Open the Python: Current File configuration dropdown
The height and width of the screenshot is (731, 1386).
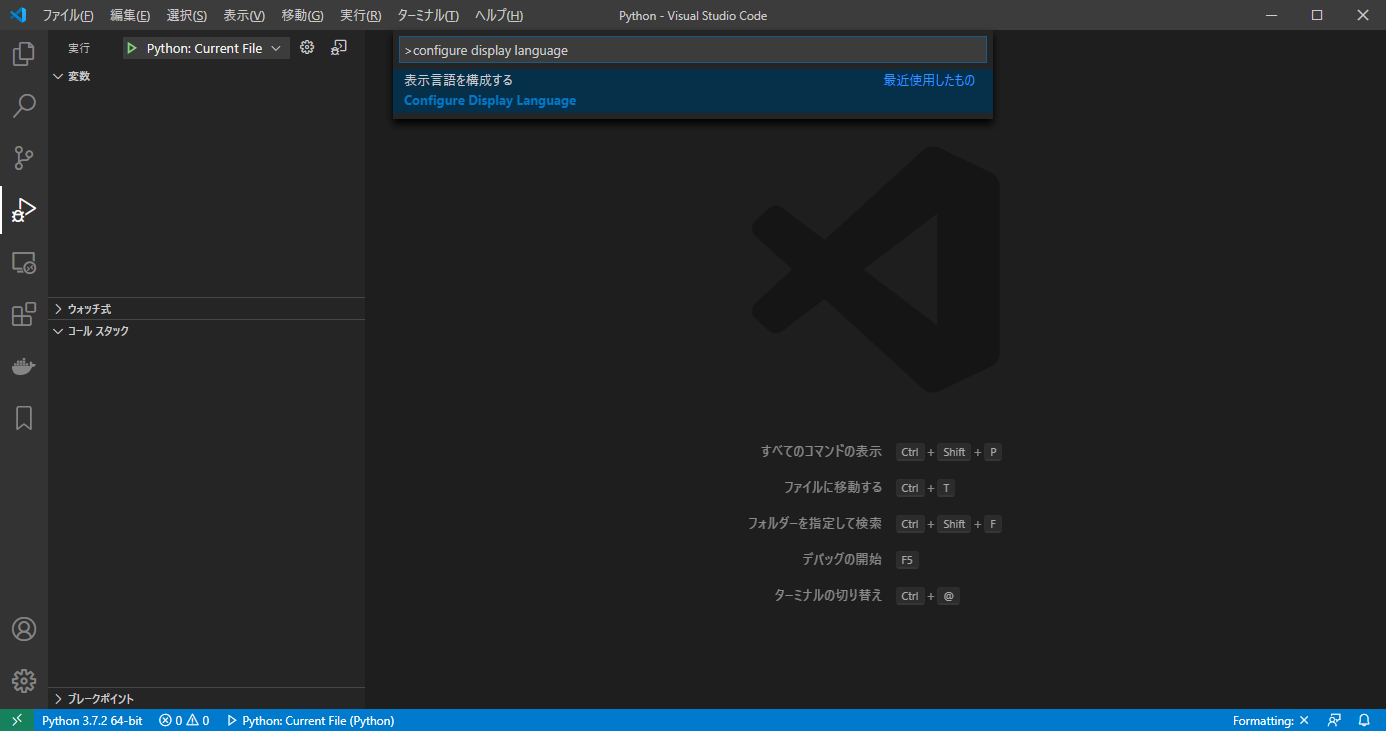[207, 48]
